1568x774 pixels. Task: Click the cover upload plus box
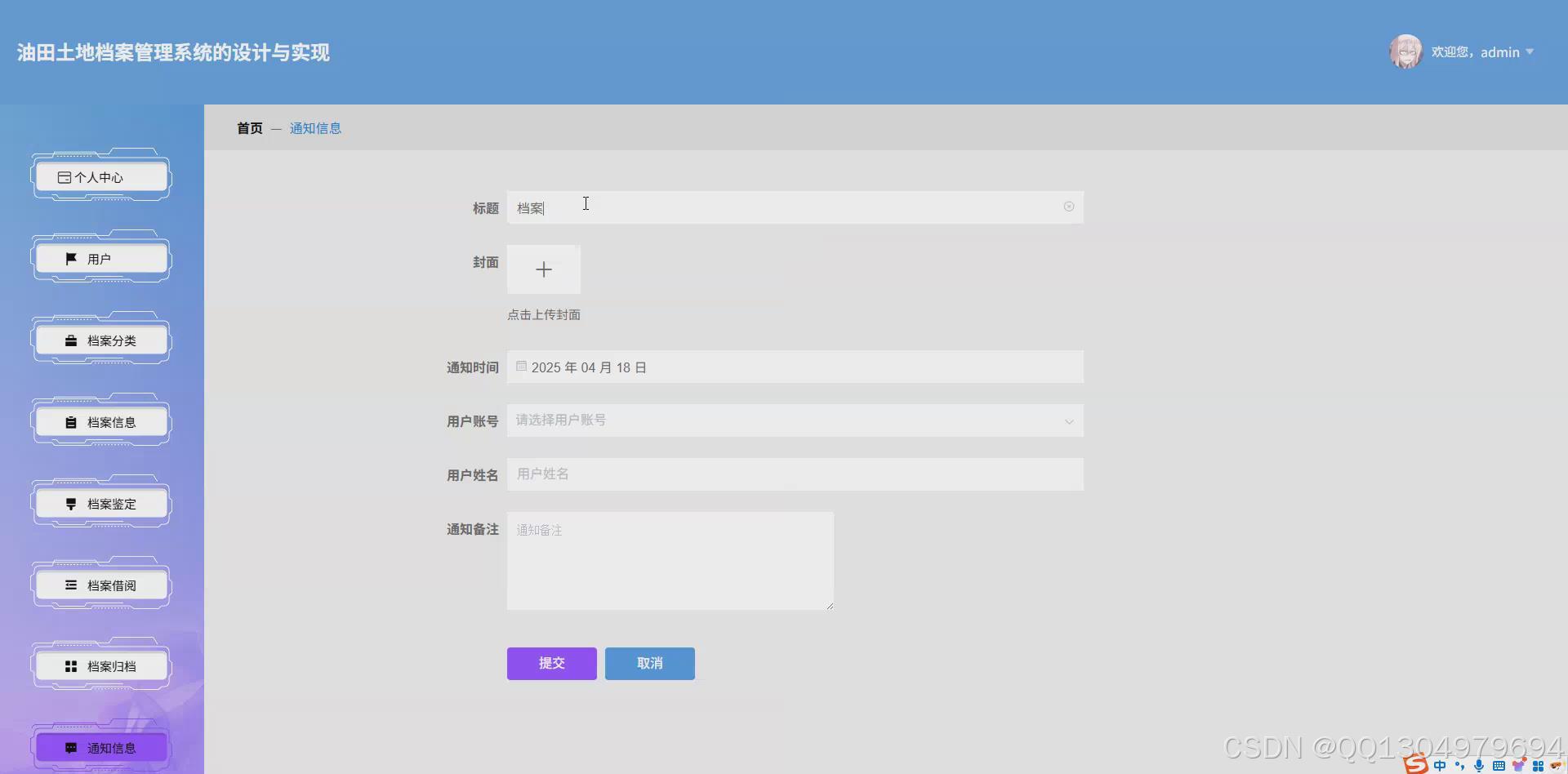pyautogui.click(x=543, y=269)
